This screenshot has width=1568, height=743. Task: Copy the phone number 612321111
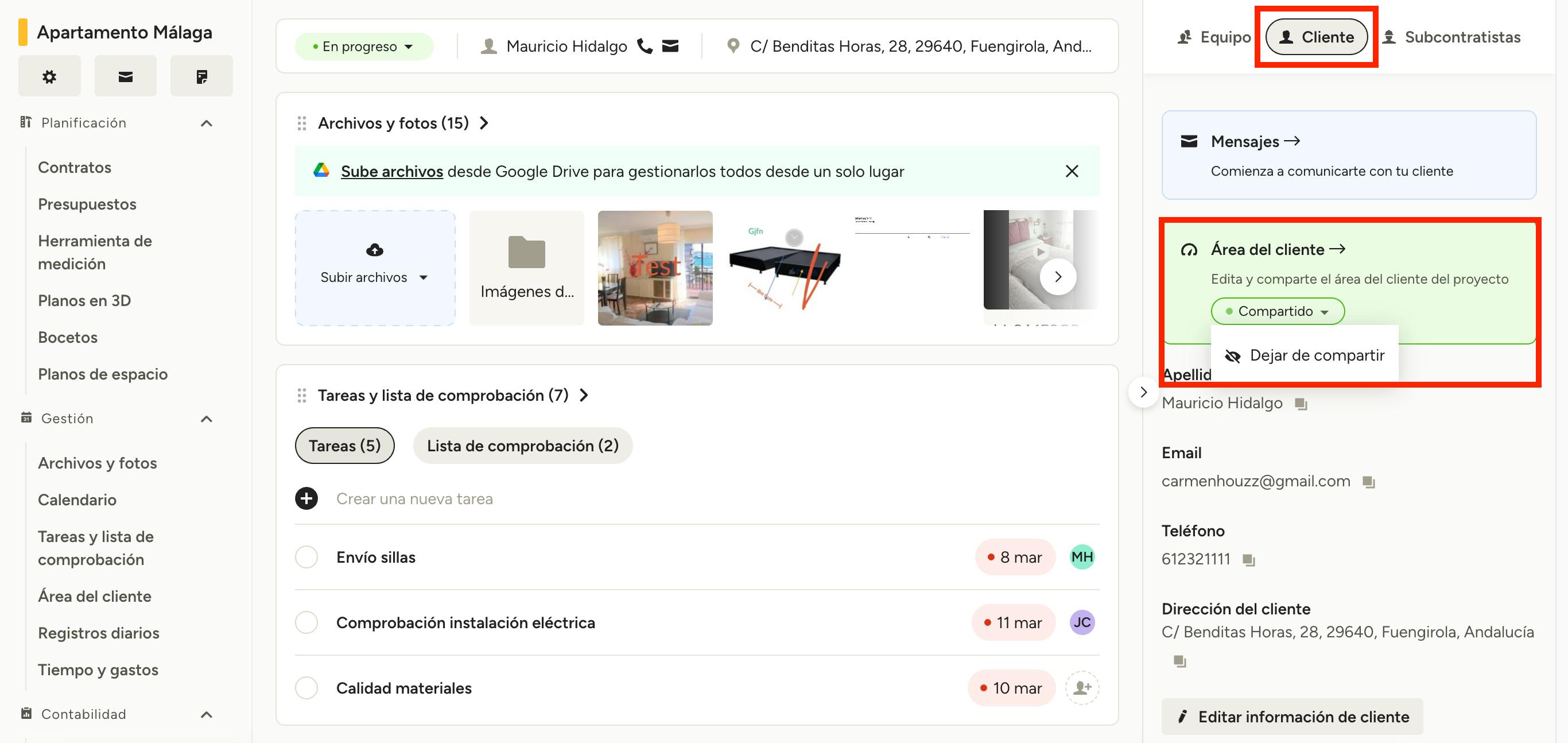[1248, 560]
